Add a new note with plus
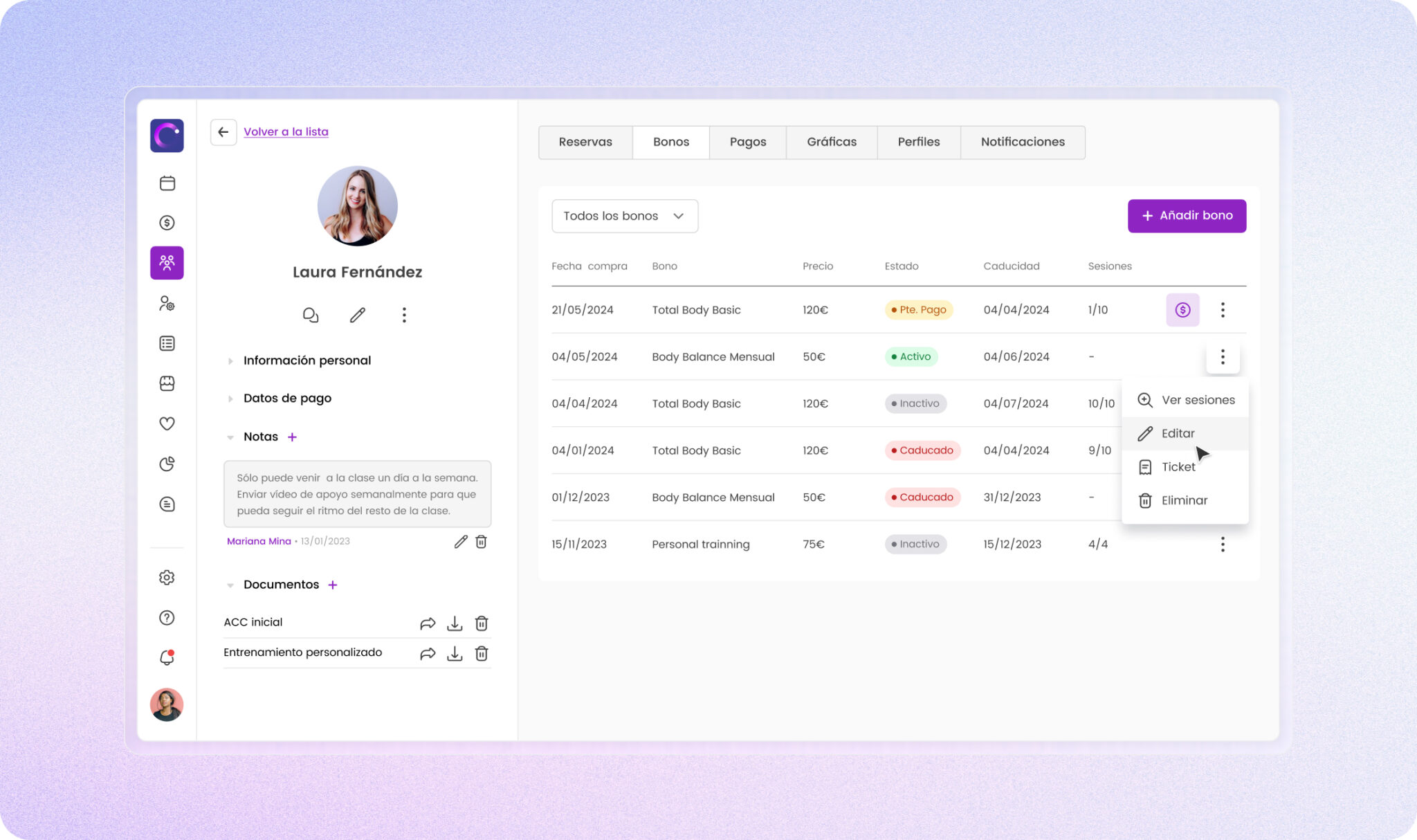The width and height of the screenshot is (1417, 840). pyautogui.click(x=292, y=437)
